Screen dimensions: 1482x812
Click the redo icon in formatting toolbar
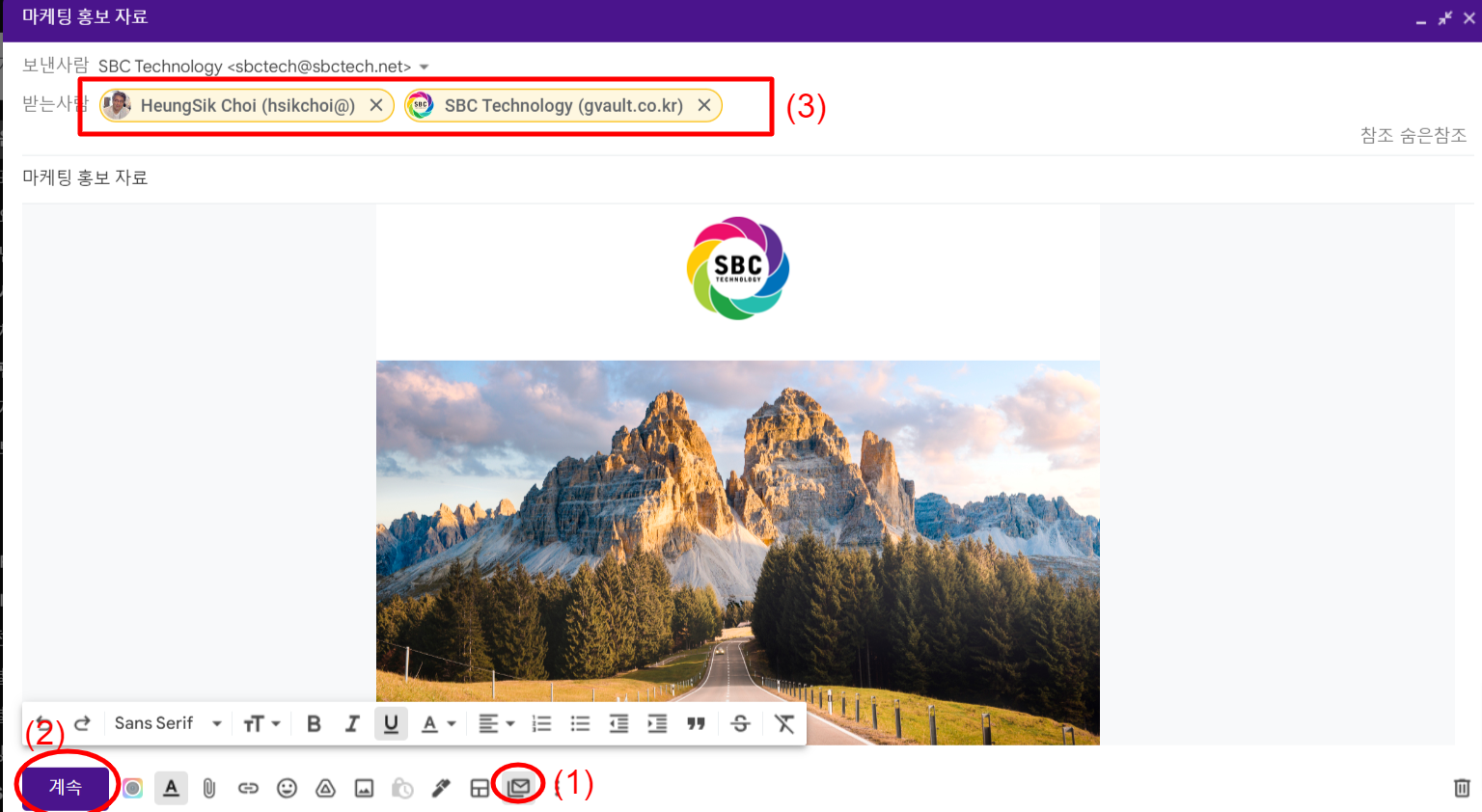[83, 723]
